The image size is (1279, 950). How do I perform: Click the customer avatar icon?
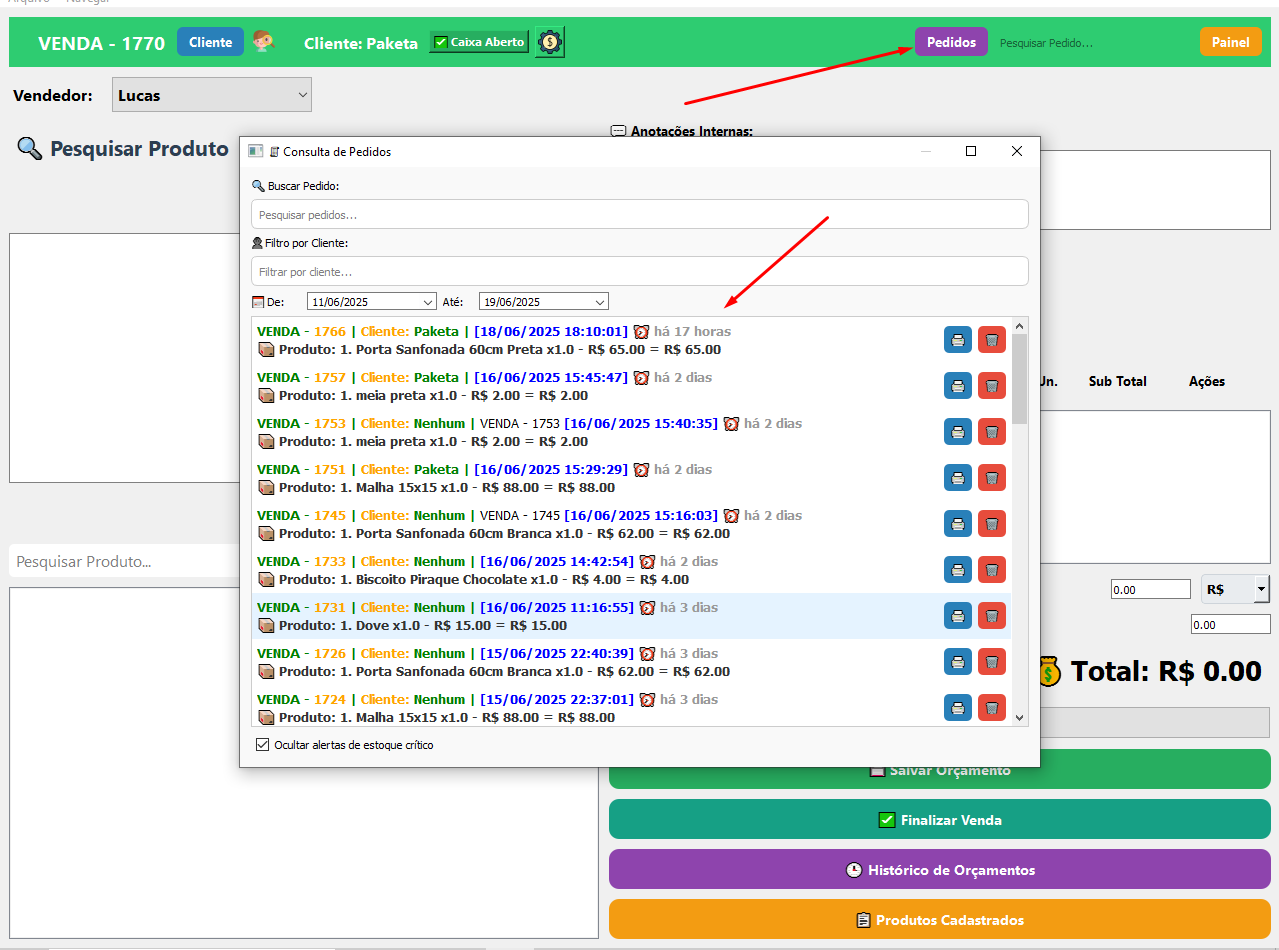click(264, 42)
